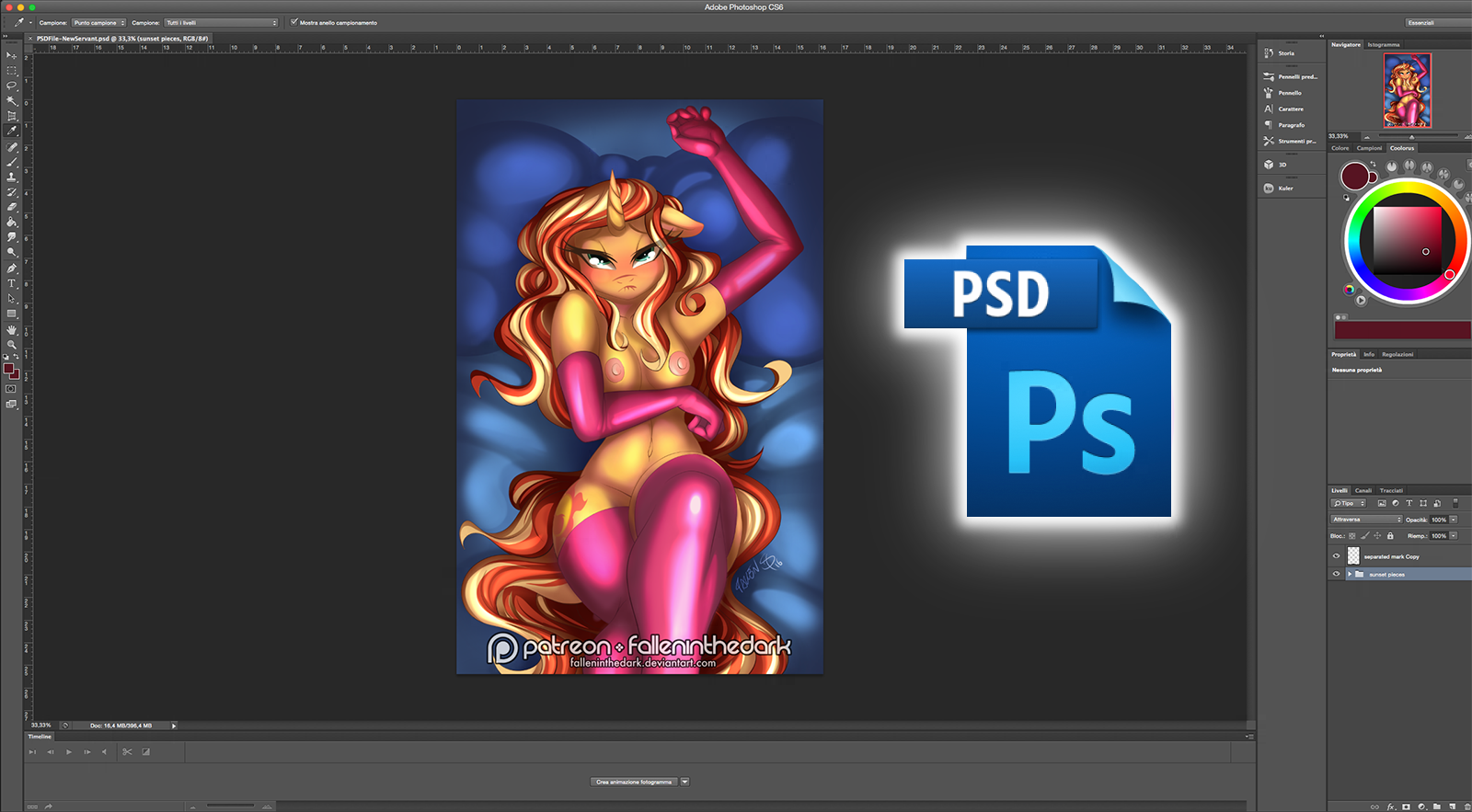Image resolution: width=1472 pixels, height=812 pixels.
Task: Toggle pixel layer filter
Action: click(1381, 503)
